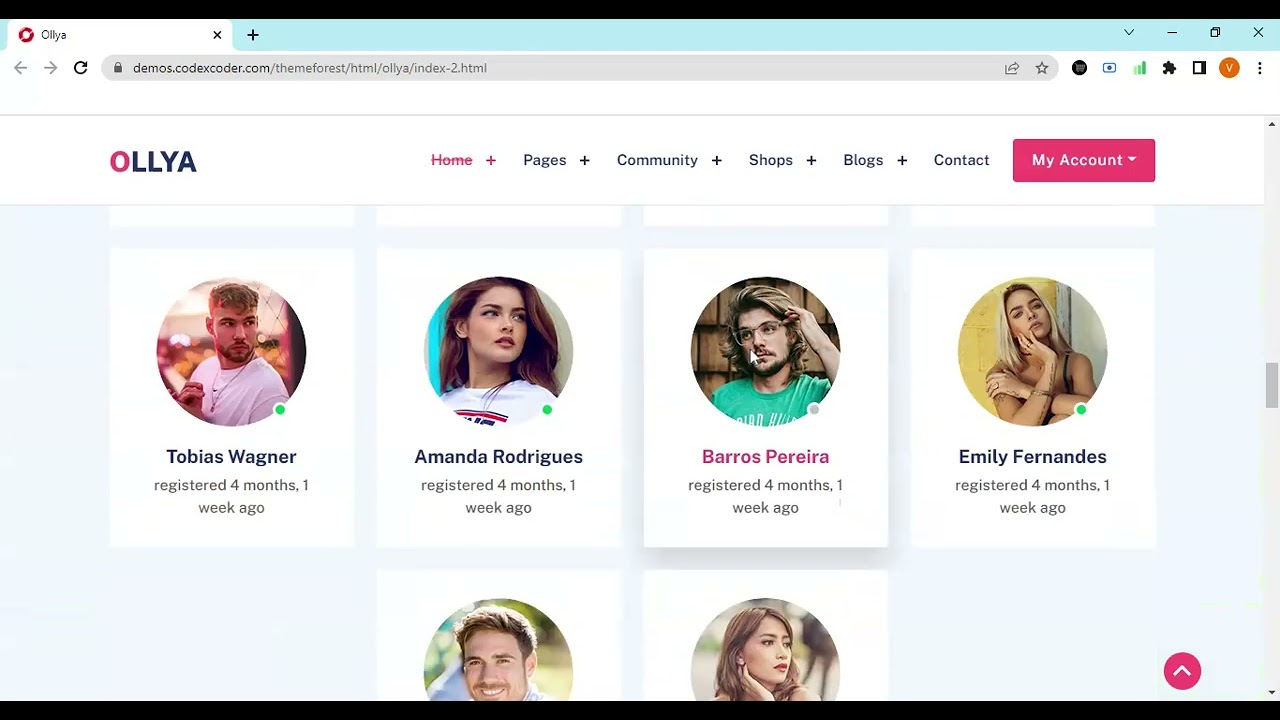Click Amanda Rodrigues' profile photo
The image size is (1280, 720).
pos(498,351)
